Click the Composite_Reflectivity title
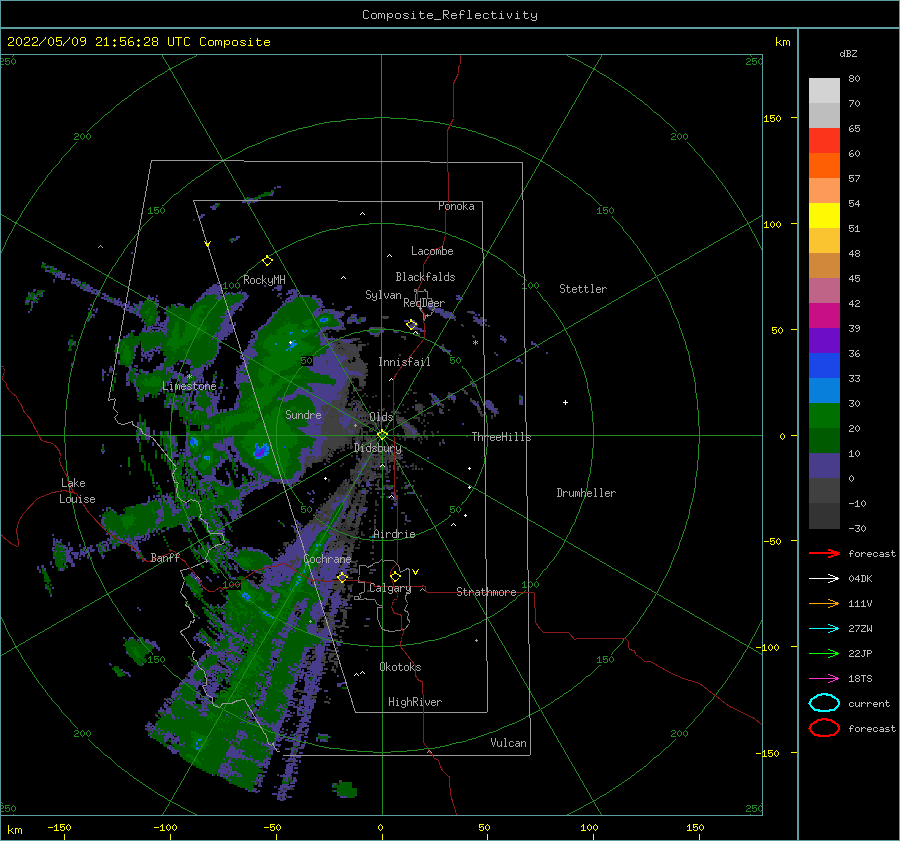 449,15
